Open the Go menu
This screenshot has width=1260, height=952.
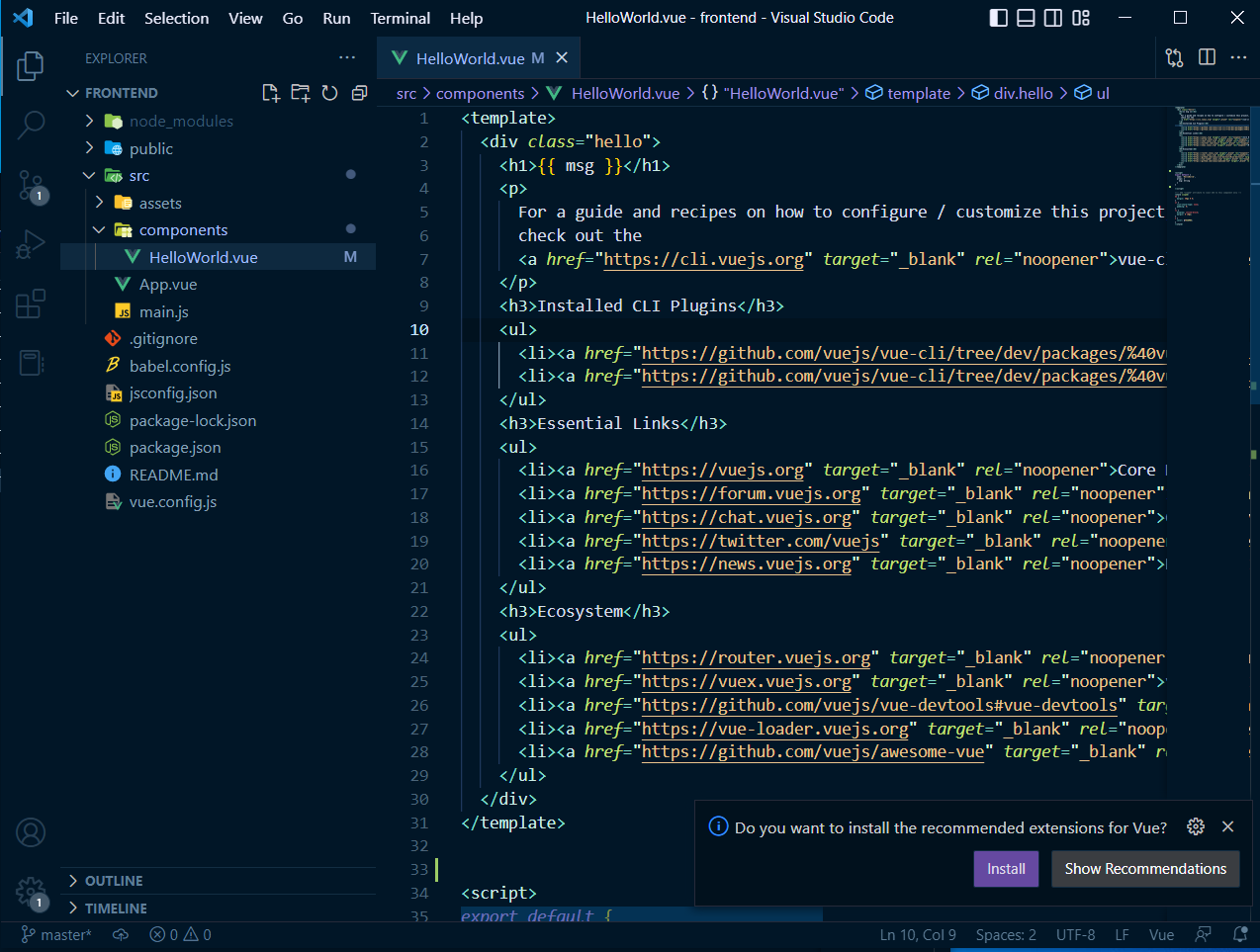tap(293, 18)
